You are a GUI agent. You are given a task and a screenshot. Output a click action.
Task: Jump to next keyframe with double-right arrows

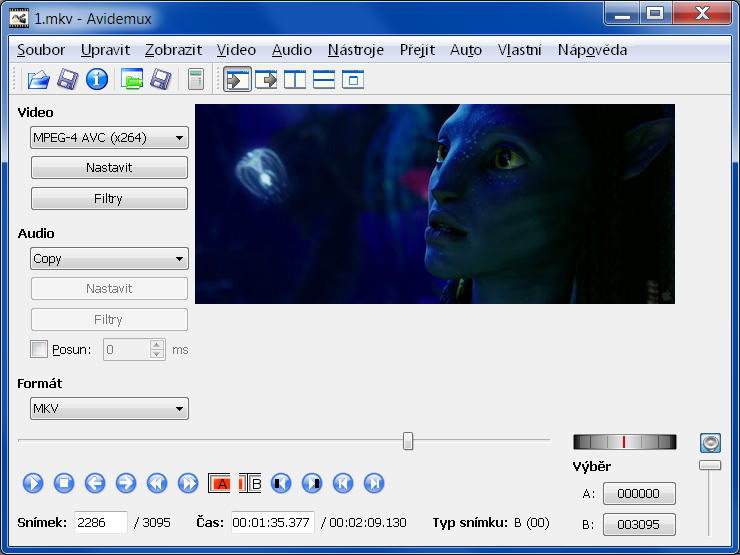click(188, 483)
